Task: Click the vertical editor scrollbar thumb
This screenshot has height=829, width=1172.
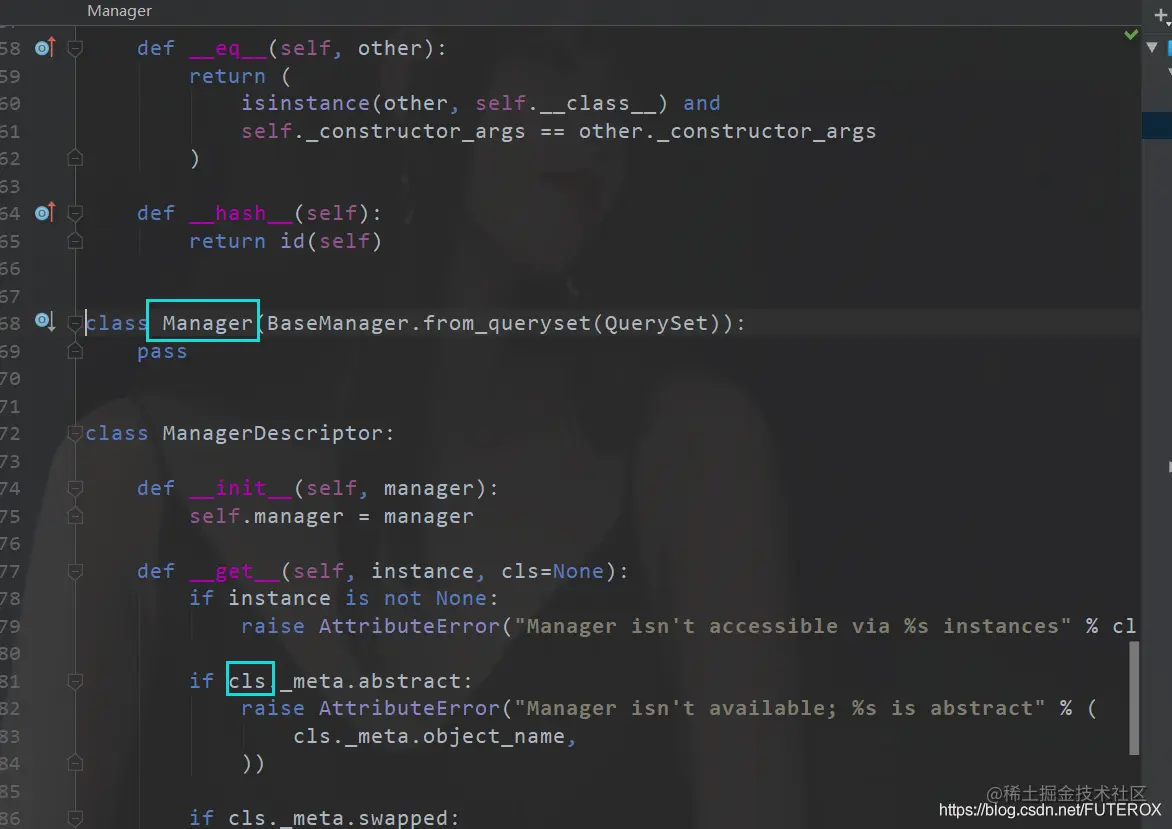Action: point(1134,698)
